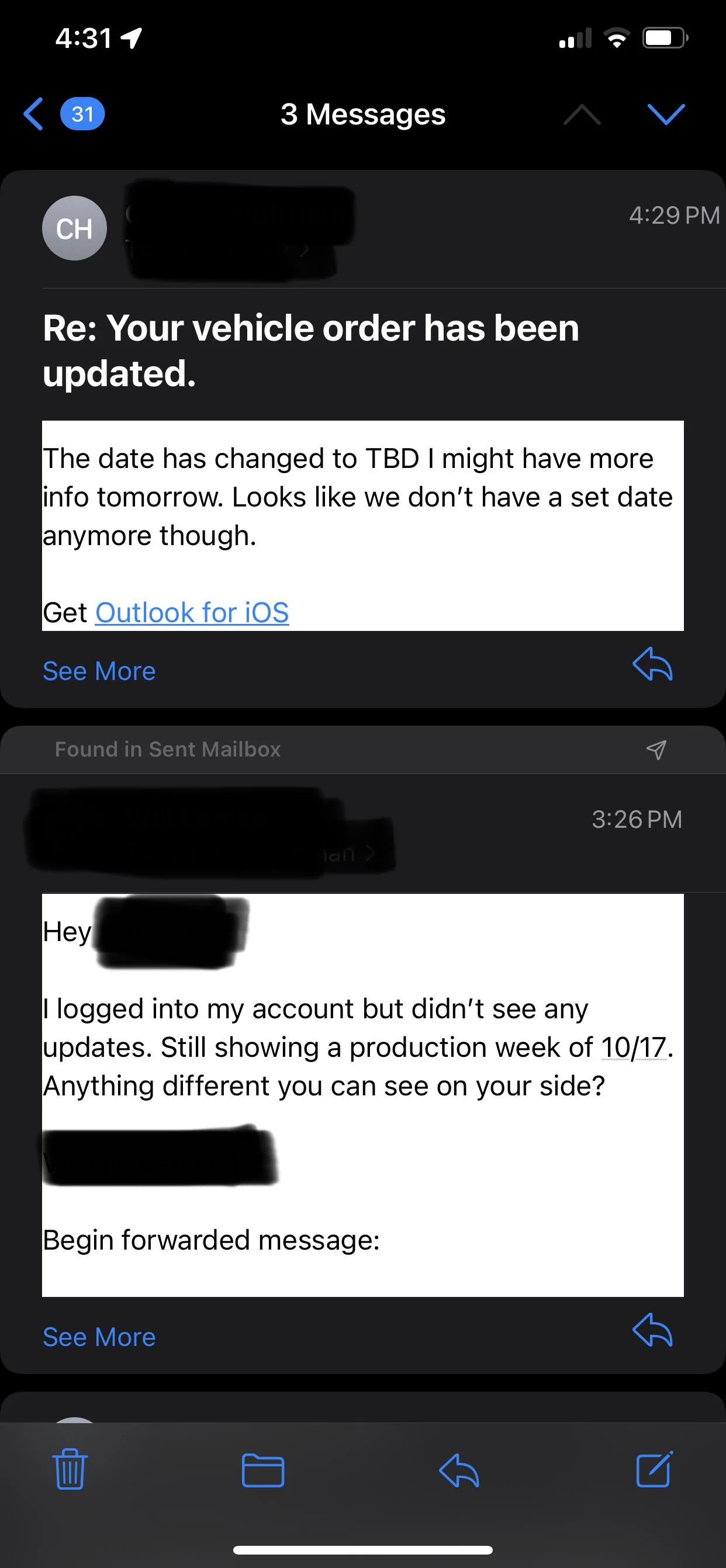Go to next message with down arrow
The height and width of the screenshot is (1568, 726).
666,114
